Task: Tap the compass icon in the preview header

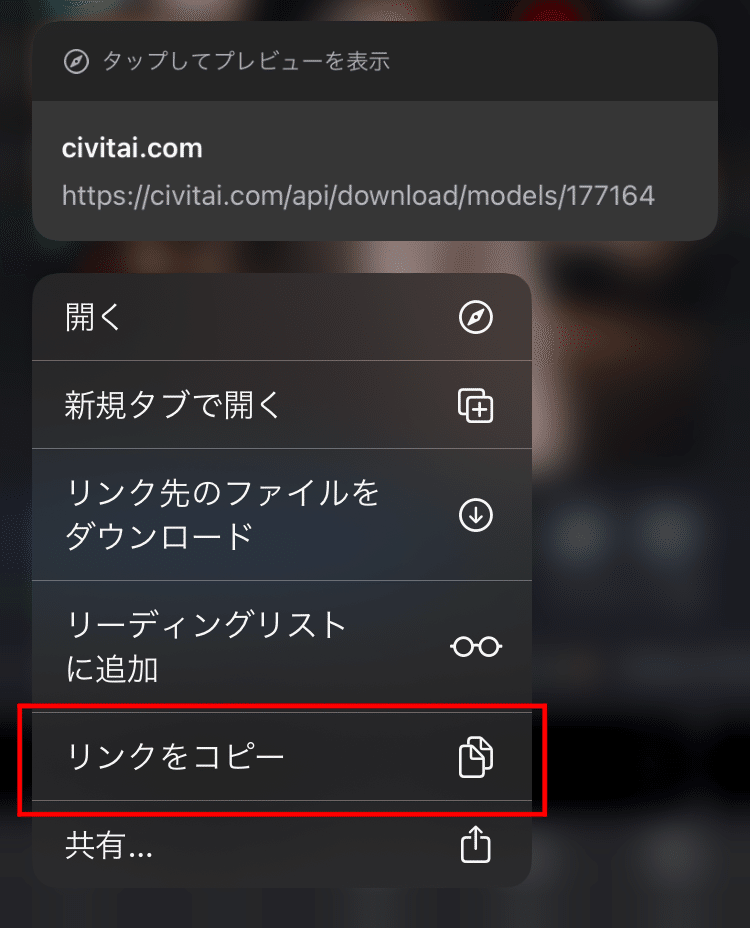Action: tap(76, 62)
